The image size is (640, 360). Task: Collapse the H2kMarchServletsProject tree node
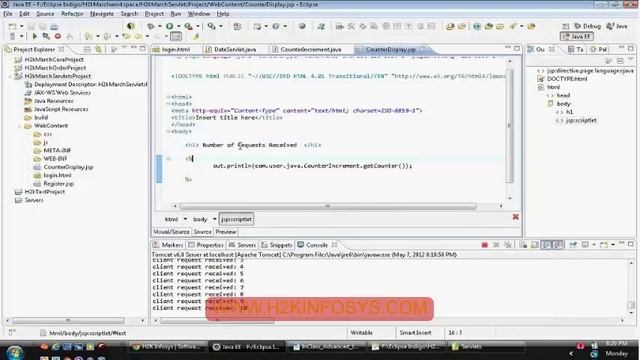[x=10, y=76]
